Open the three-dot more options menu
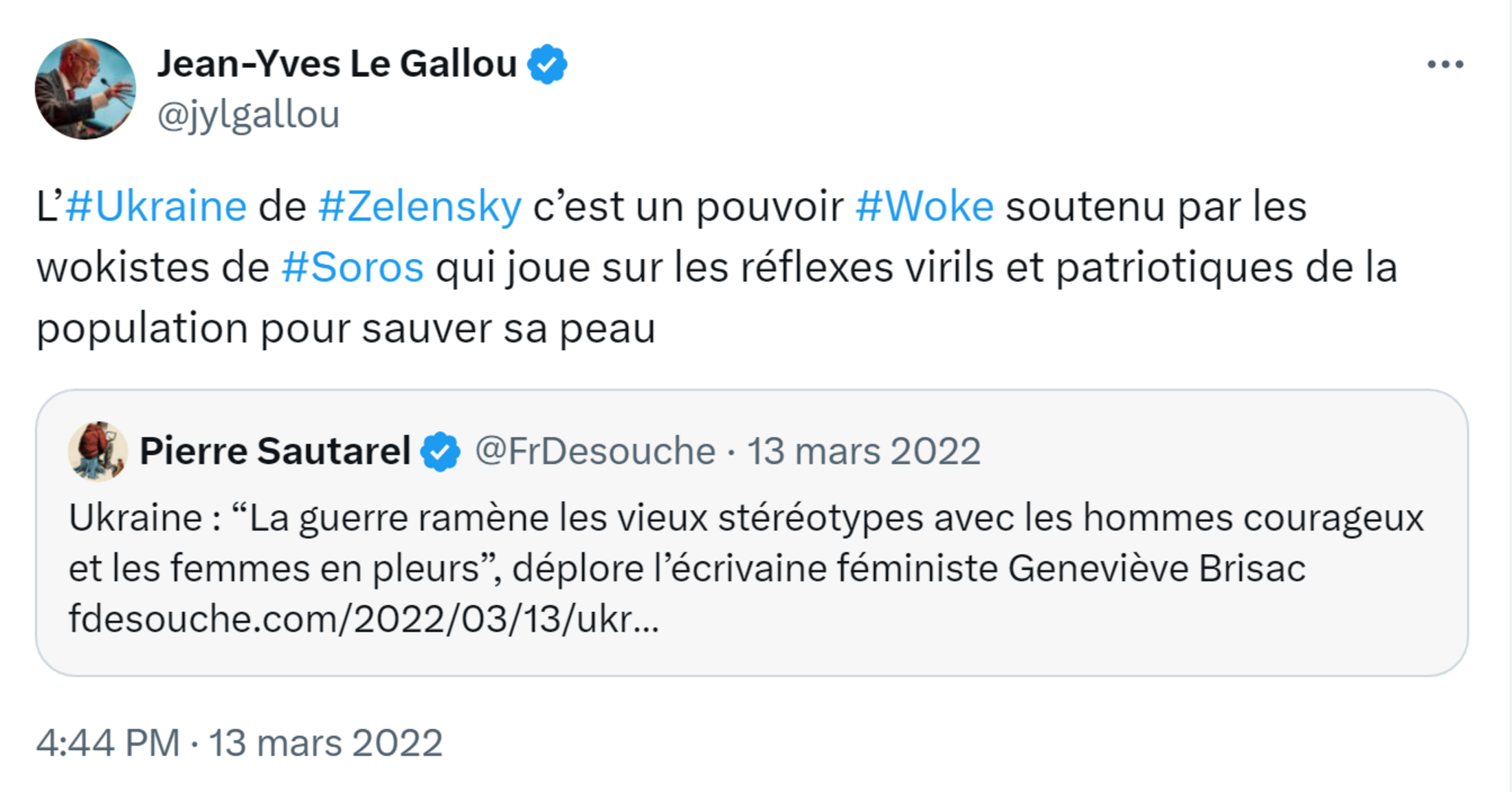 pos(1445,65)
